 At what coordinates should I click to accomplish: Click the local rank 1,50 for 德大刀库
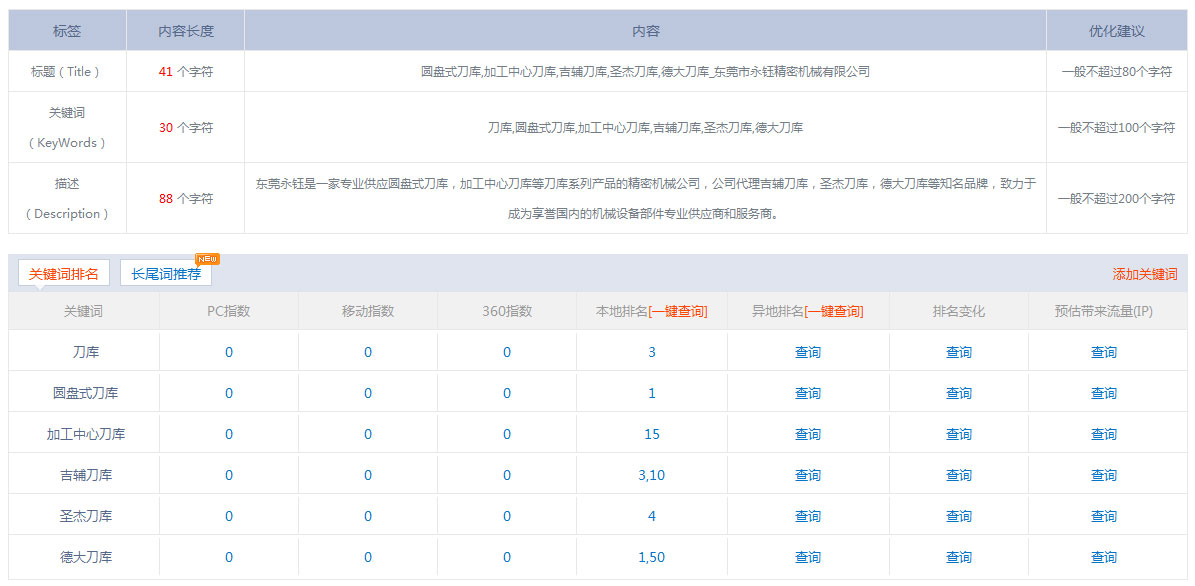point(652,557)
